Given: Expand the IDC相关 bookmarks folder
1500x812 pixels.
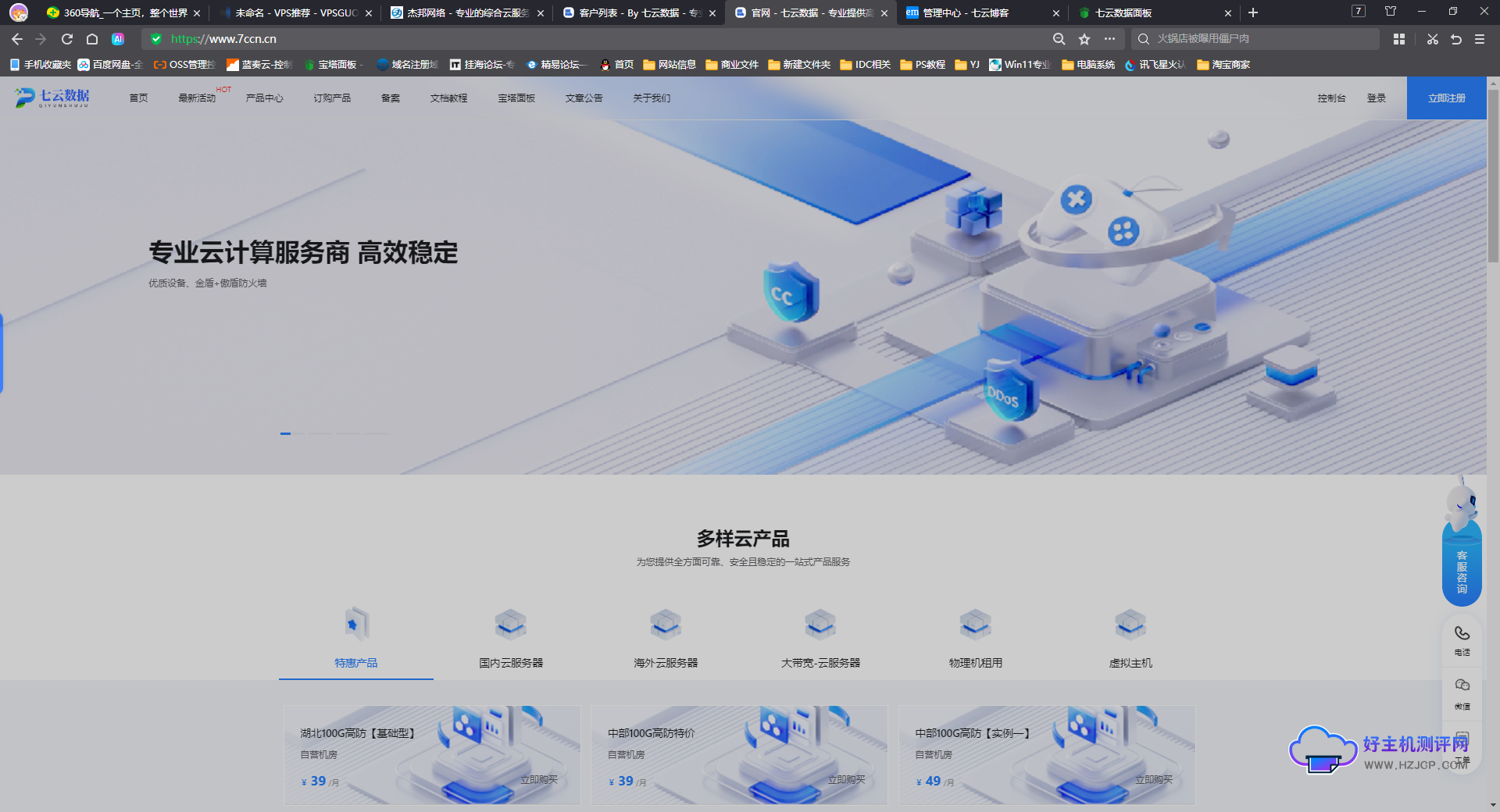Looking at the screenshot, I should coord(865,65).
